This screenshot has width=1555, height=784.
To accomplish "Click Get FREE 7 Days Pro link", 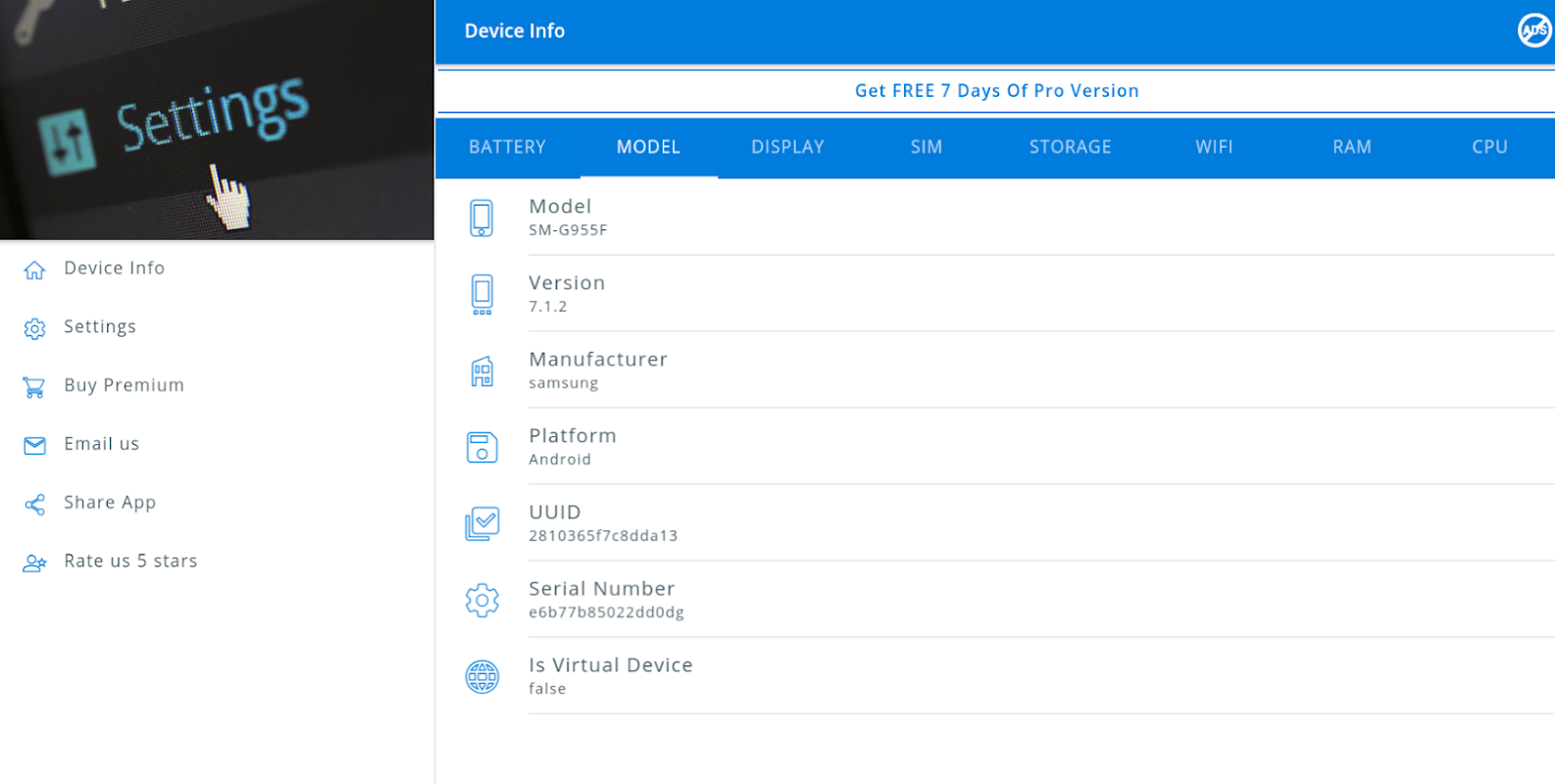I will 996,90.
